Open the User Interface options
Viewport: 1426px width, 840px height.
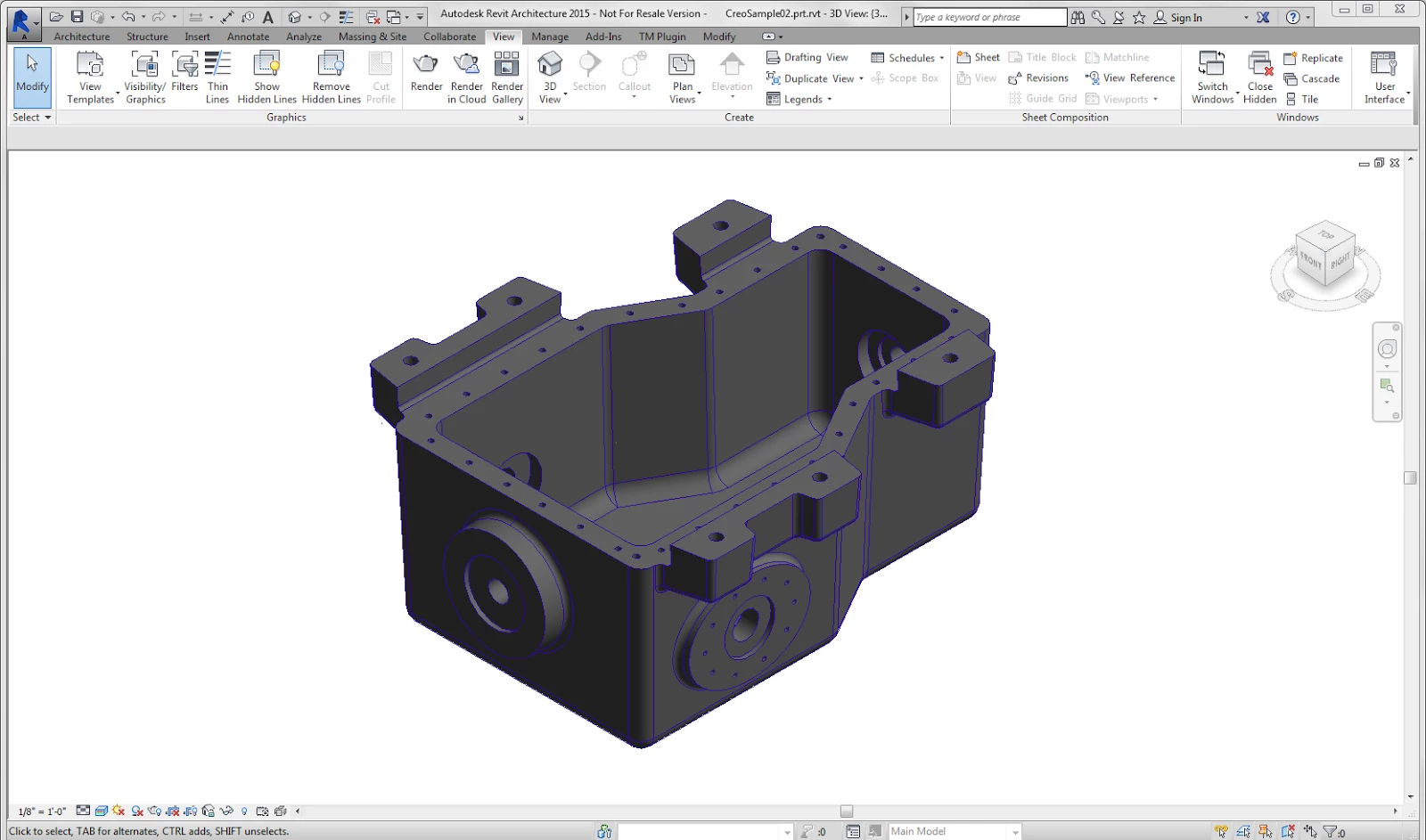click(x=1384, y=77)
